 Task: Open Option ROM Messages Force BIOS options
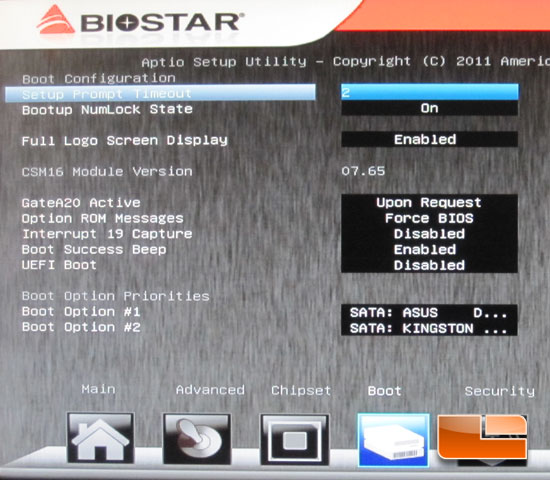(429, 218)
